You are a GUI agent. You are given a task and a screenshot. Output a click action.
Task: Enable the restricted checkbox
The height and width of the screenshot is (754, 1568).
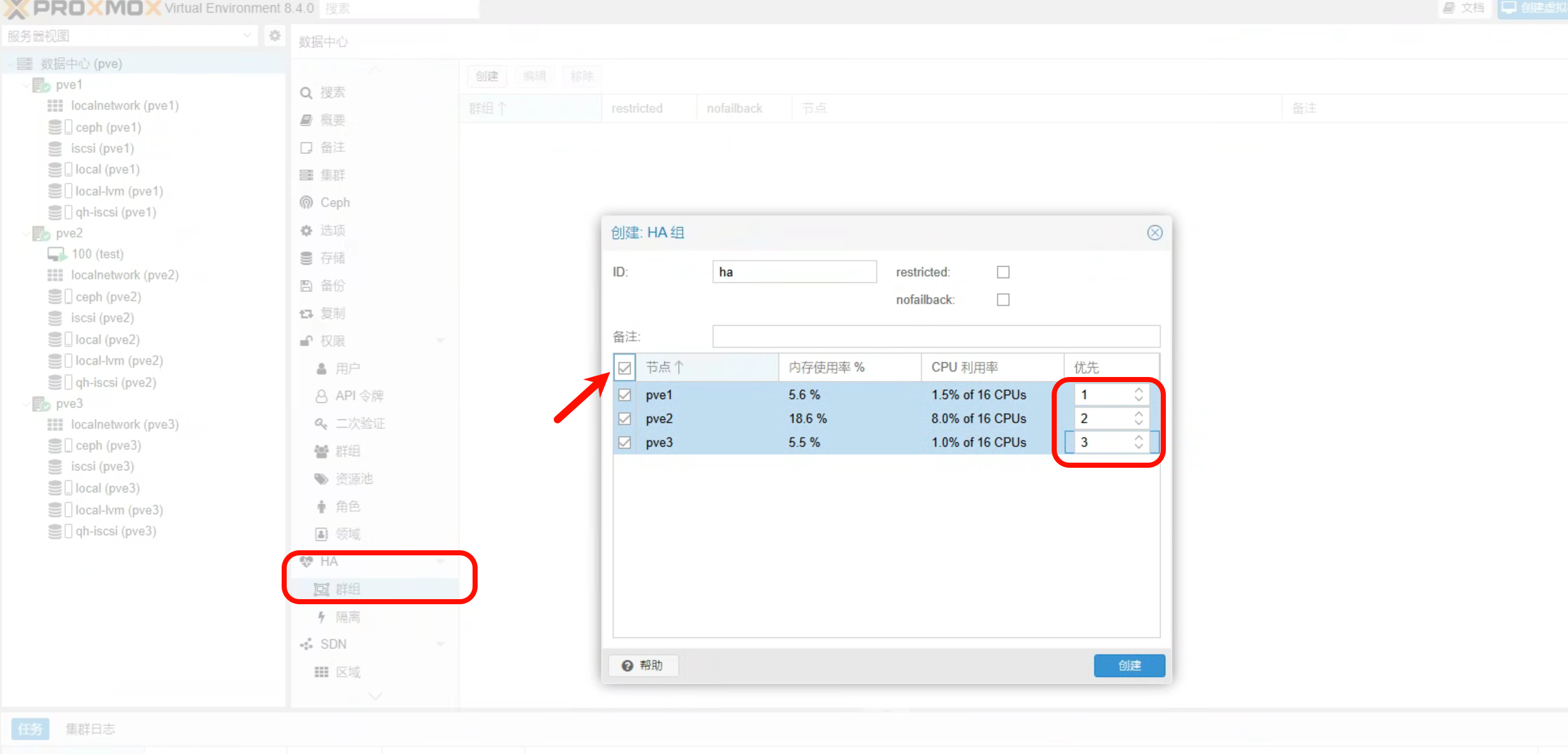[x=1003, y=272]
